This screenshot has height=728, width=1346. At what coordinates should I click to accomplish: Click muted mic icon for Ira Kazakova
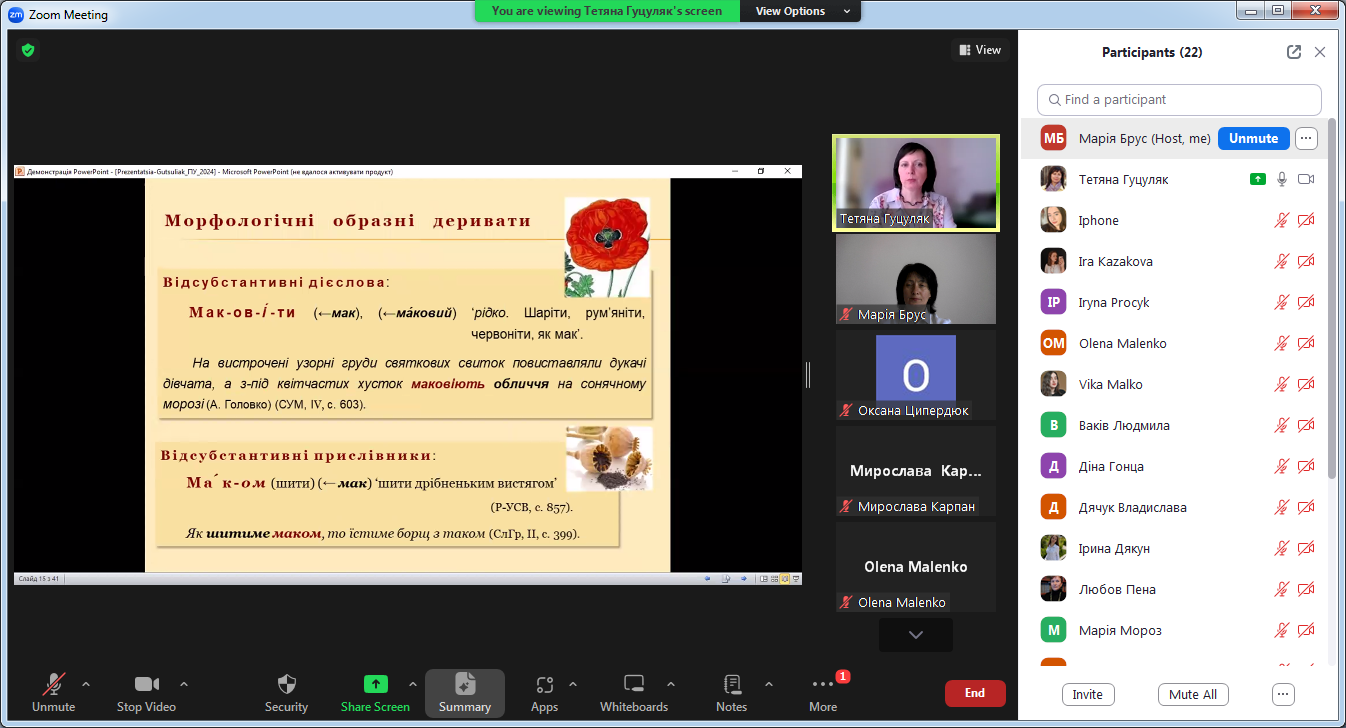click(x=1281, y=262)
